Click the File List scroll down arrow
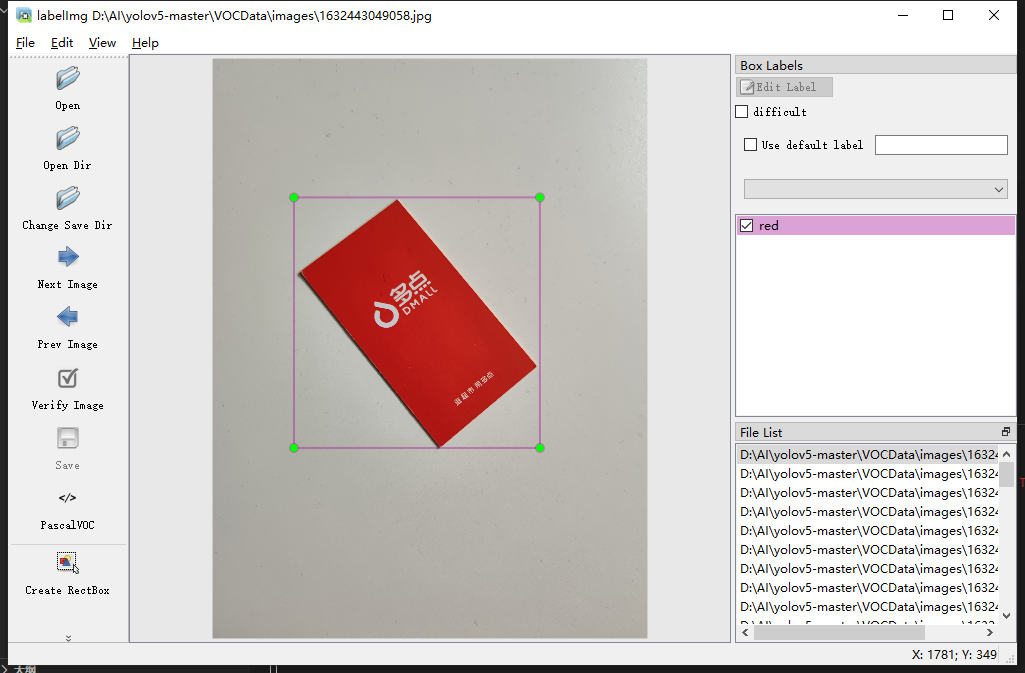The width and height of the screenshot is (1025, 673). (x=1007, y=616)
